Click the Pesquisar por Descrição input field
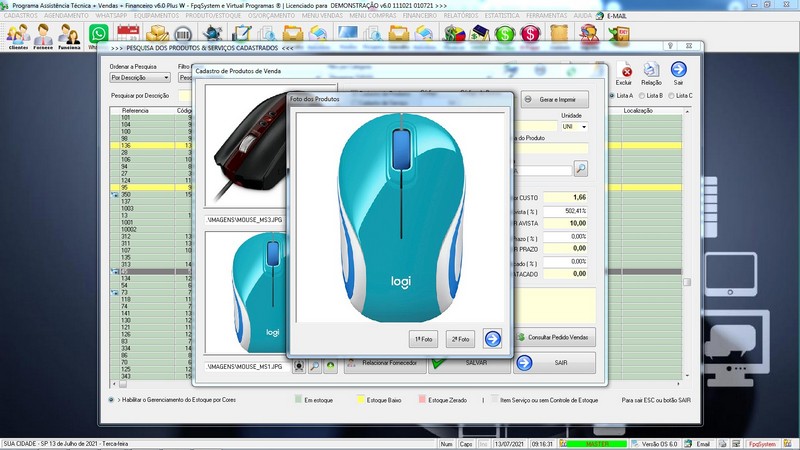This screenshot has width=800, height=450. point(185,96)
